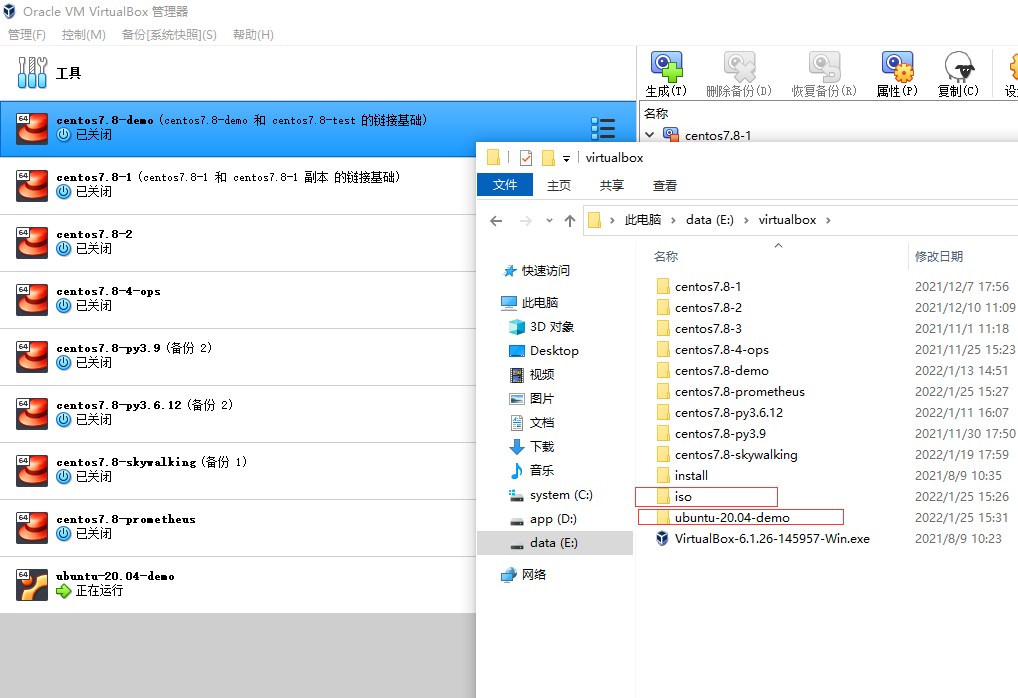Expand chevron after 此电脑 in address bar
Screen dimensions: 1018x698
pos(673,221)
